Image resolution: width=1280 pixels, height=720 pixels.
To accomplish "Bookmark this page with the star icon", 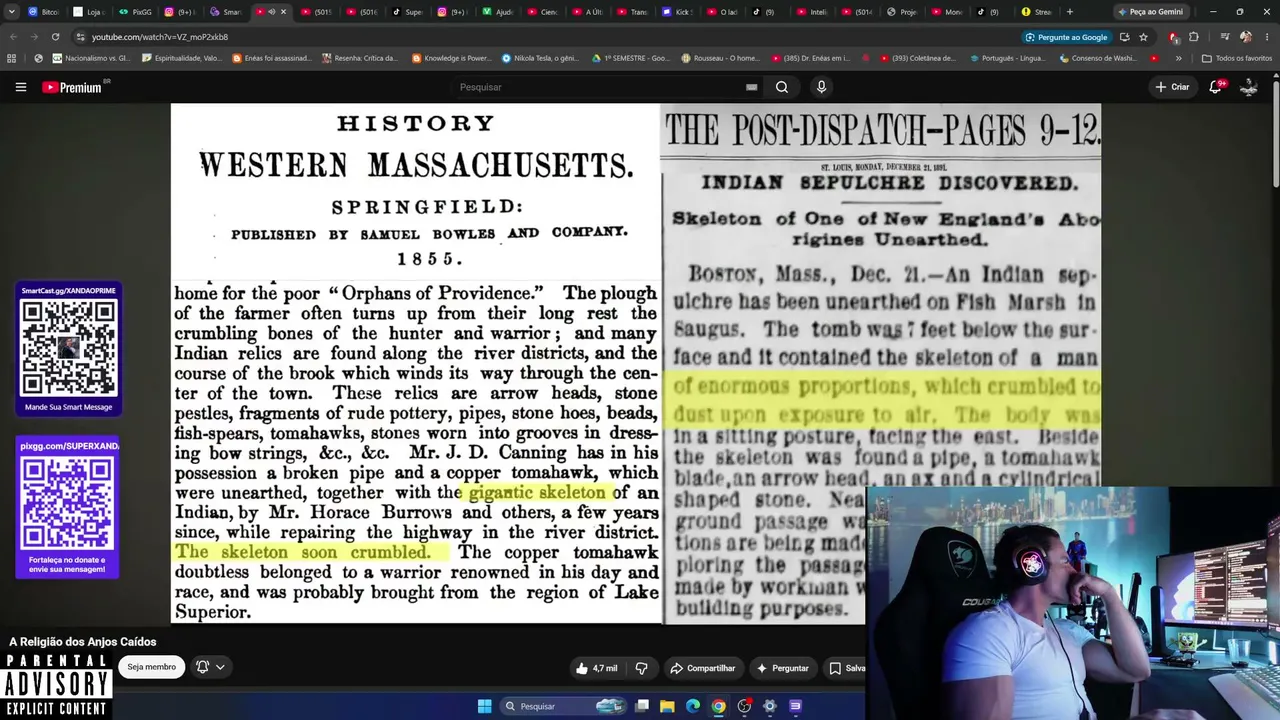I will click(1143, 37).
